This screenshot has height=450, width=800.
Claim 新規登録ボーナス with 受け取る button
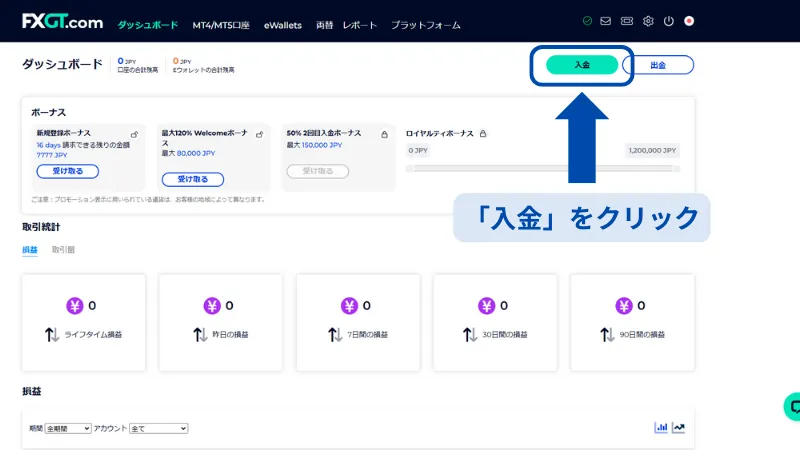pos(68,171)
